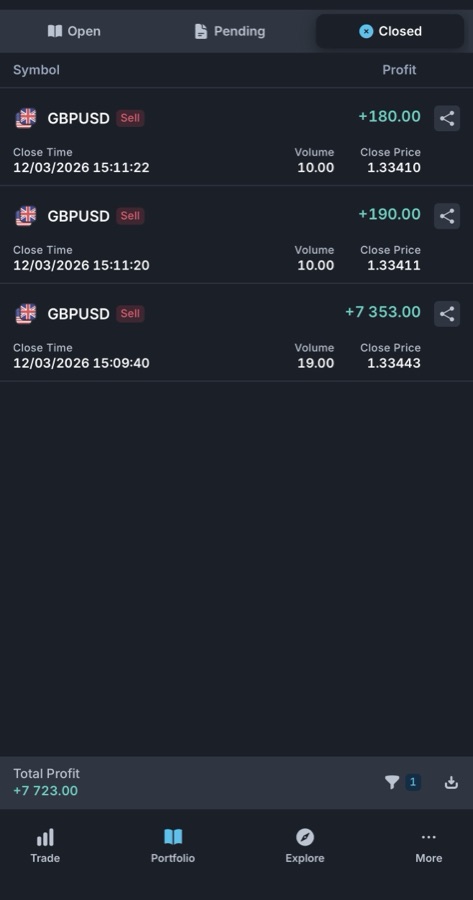
Task: Open the Trade section
Action: tap(45, 846)
